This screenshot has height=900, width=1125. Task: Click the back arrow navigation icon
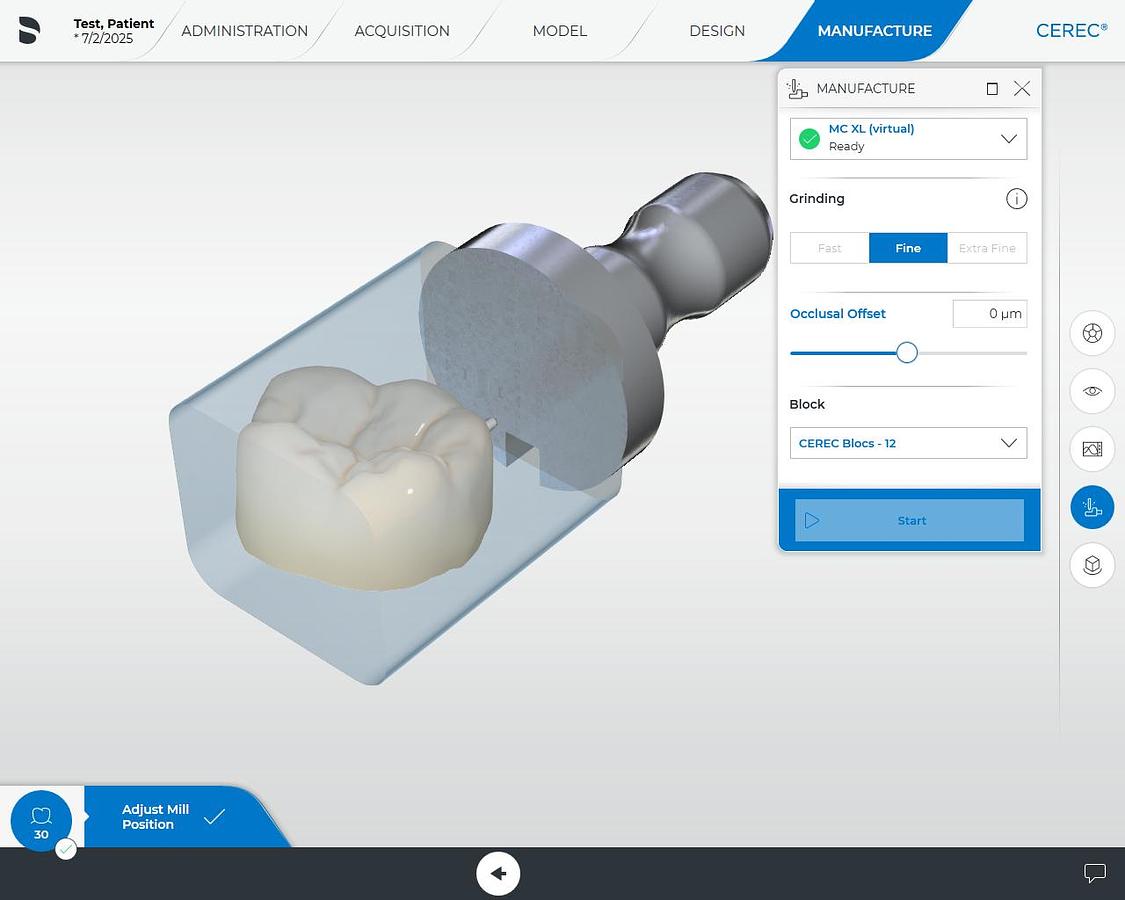(498, 873)
